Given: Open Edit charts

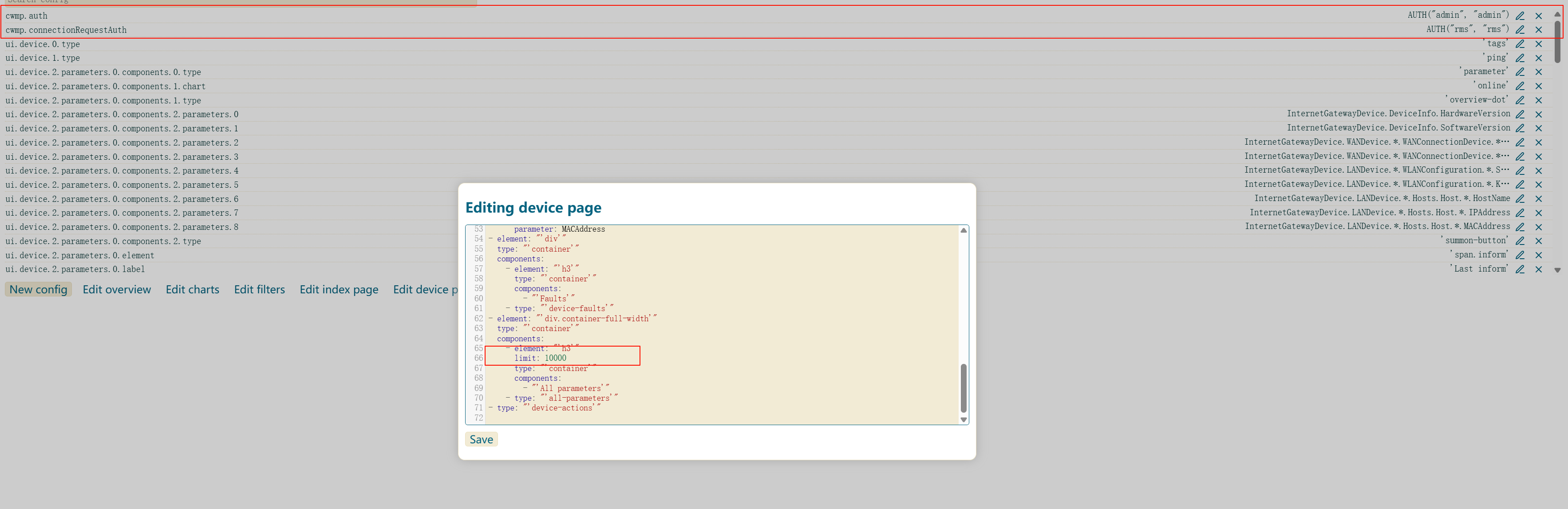Looking at the screenshot, I should (192, 290).
